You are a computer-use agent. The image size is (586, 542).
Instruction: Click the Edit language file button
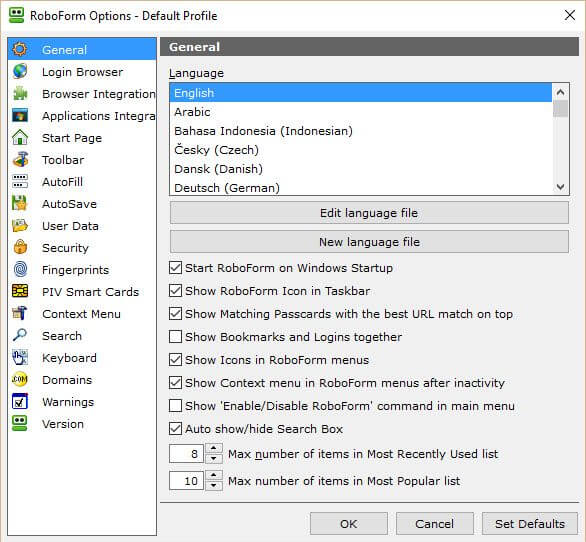pyautogui.click(x=369, y=213)
